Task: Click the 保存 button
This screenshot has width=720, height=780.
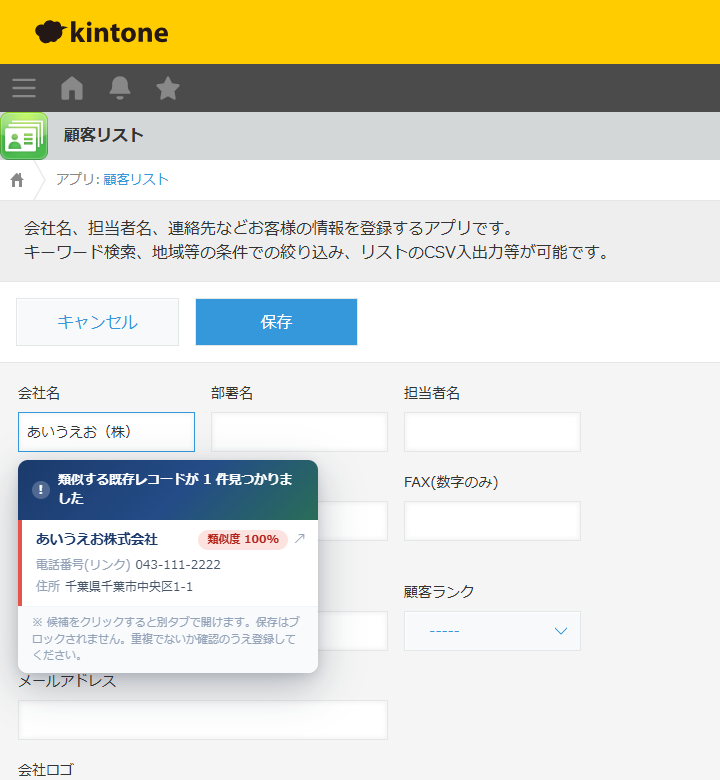Action: [276, 322]
